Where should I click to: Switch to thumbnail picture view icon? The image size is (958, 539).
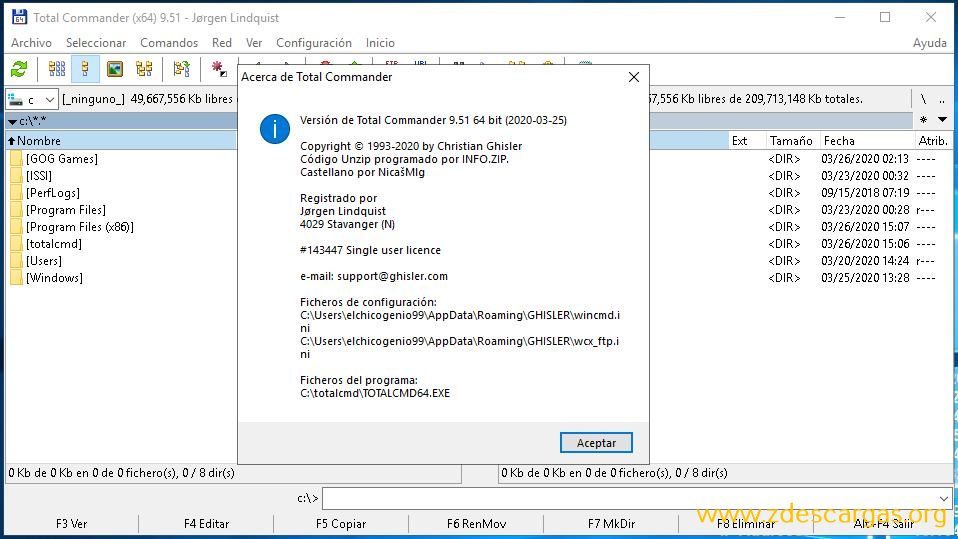click(x=114, y=69)
